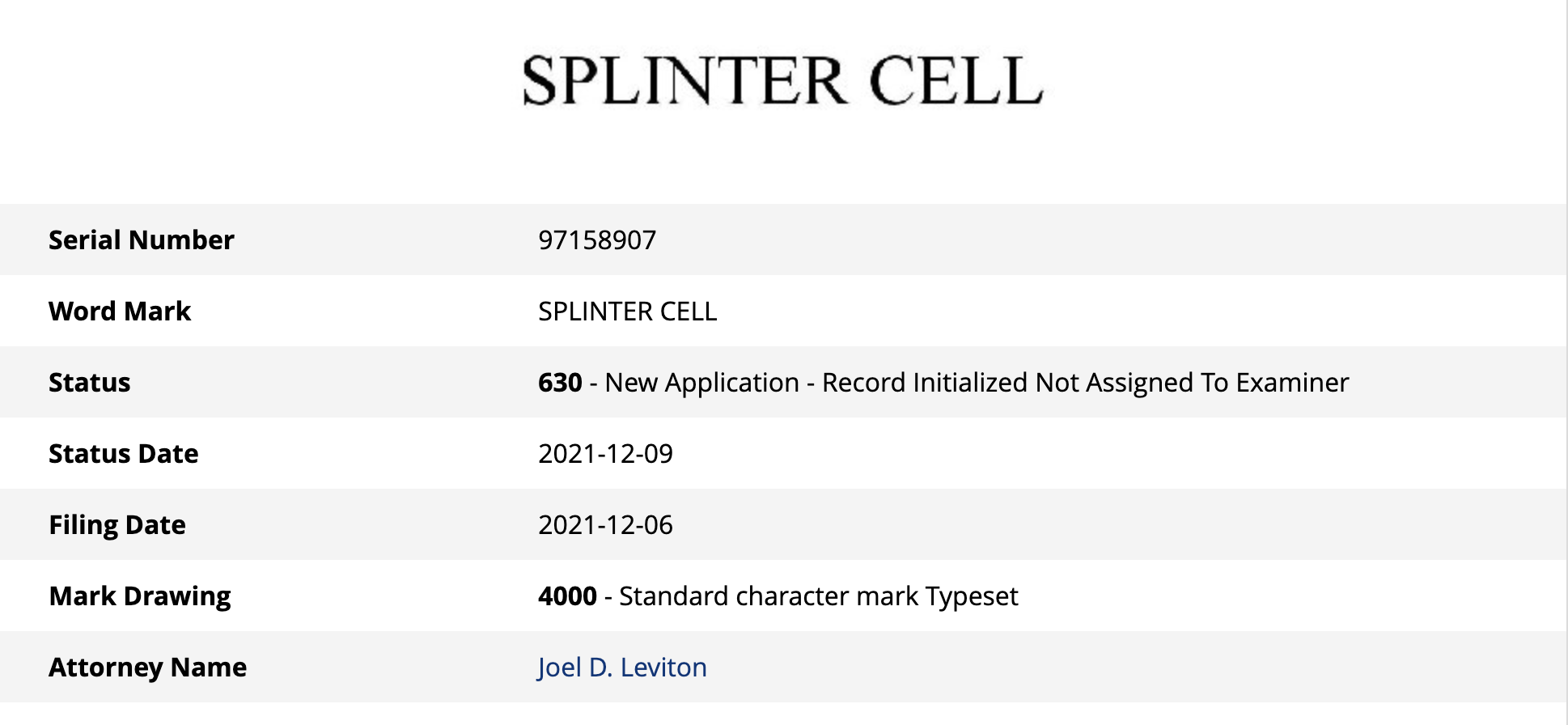Click the Attorney Name row label

coord(147,668)
